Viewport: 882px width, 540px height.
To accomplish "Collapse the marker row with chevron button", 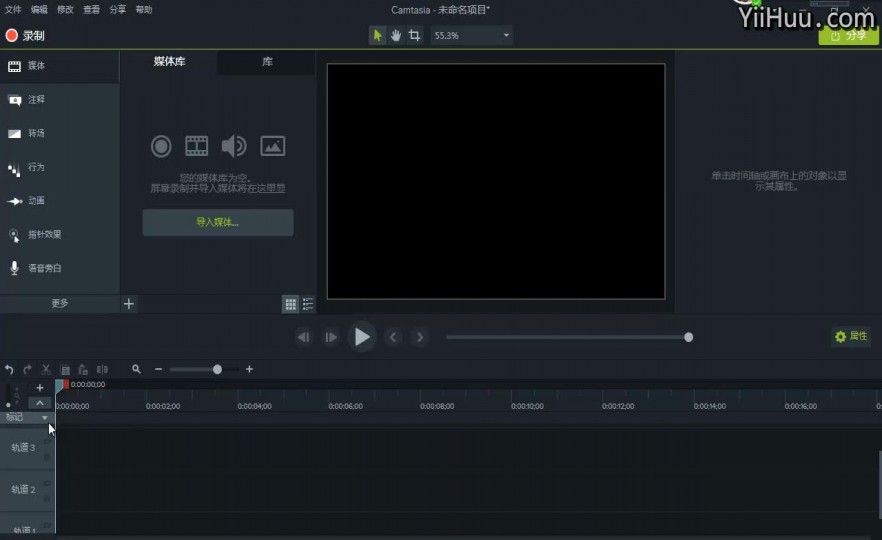I will coord(40,403).
